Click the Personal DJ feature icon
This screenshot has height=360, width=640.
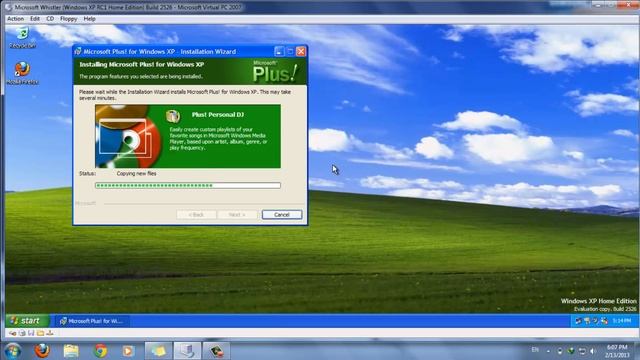(x=173, y=116)
